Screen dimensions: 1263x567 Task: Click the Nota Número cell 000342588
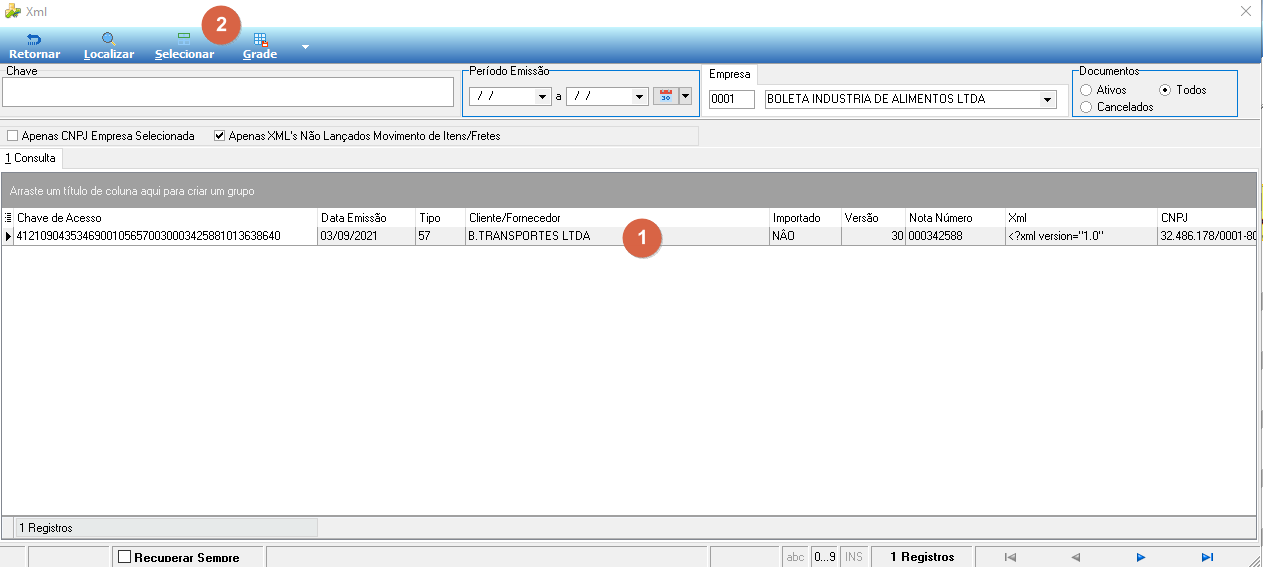coord(955,236)
